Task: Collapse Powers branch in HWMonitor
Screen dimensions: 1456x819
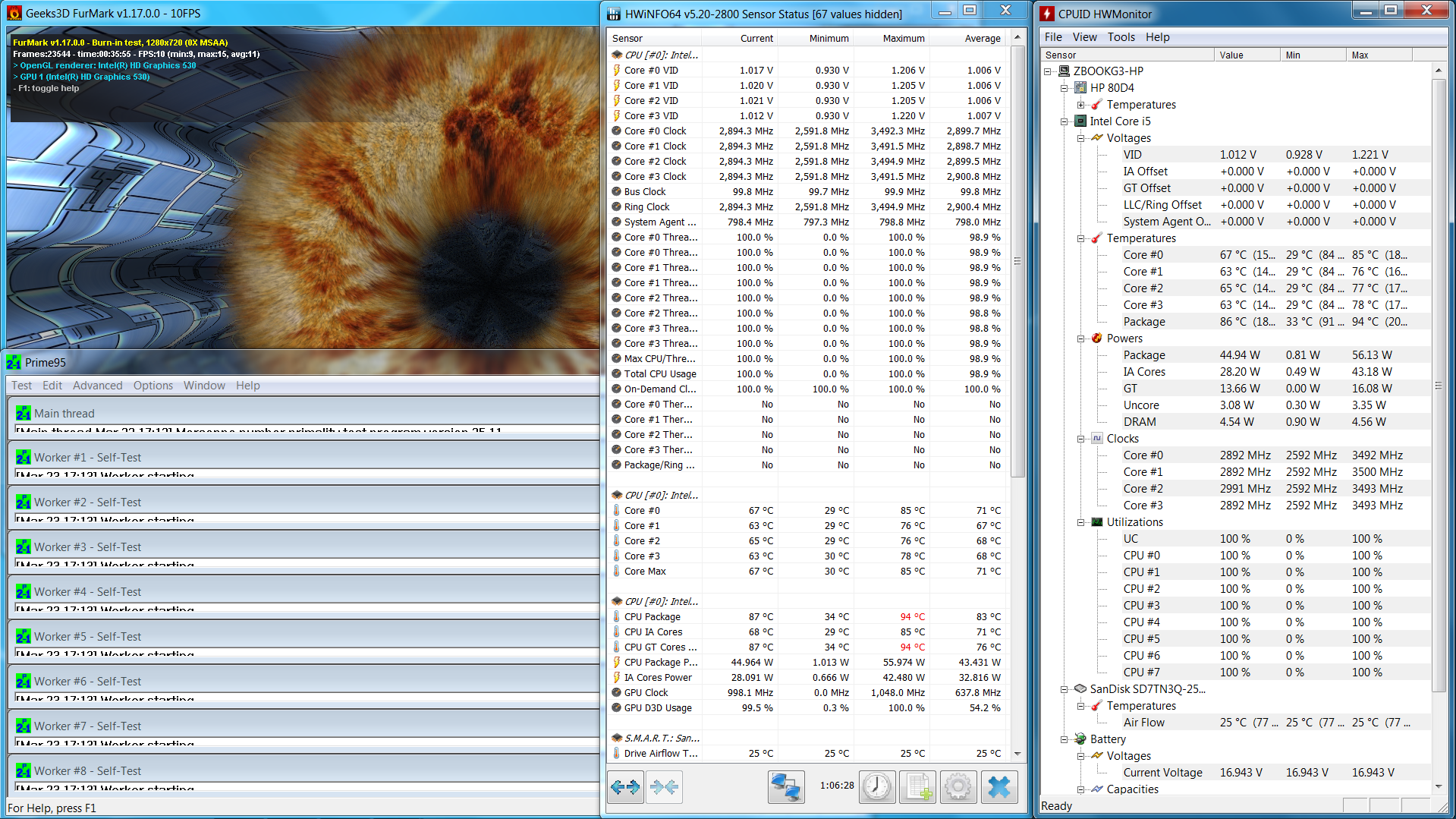Action: (x=1081, y=339)
